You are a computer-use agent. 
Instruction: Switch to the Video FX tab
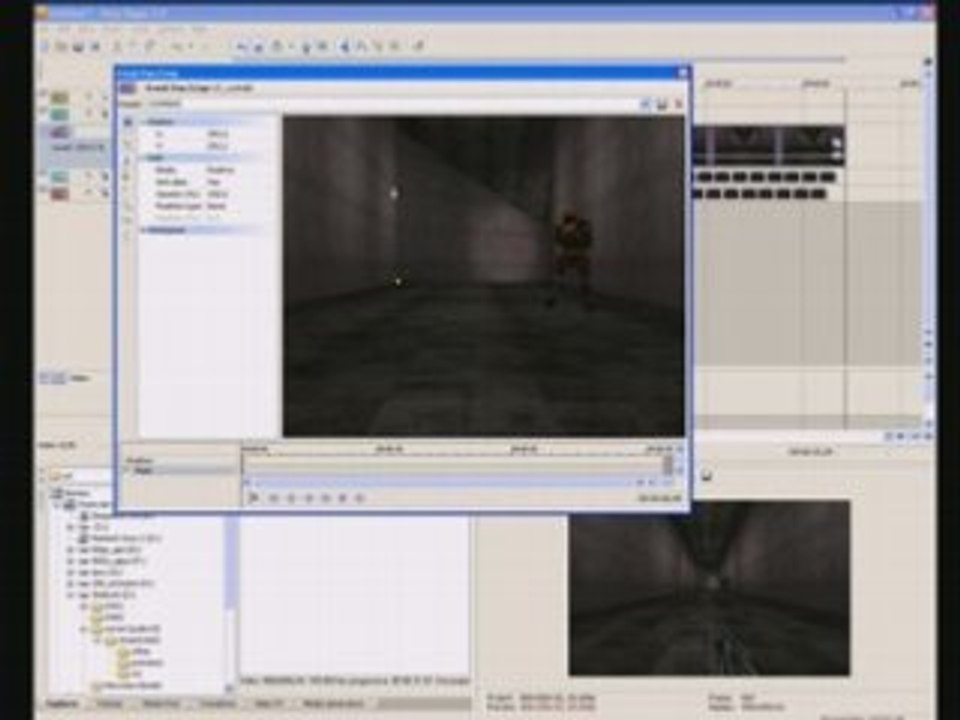point(269,703)
